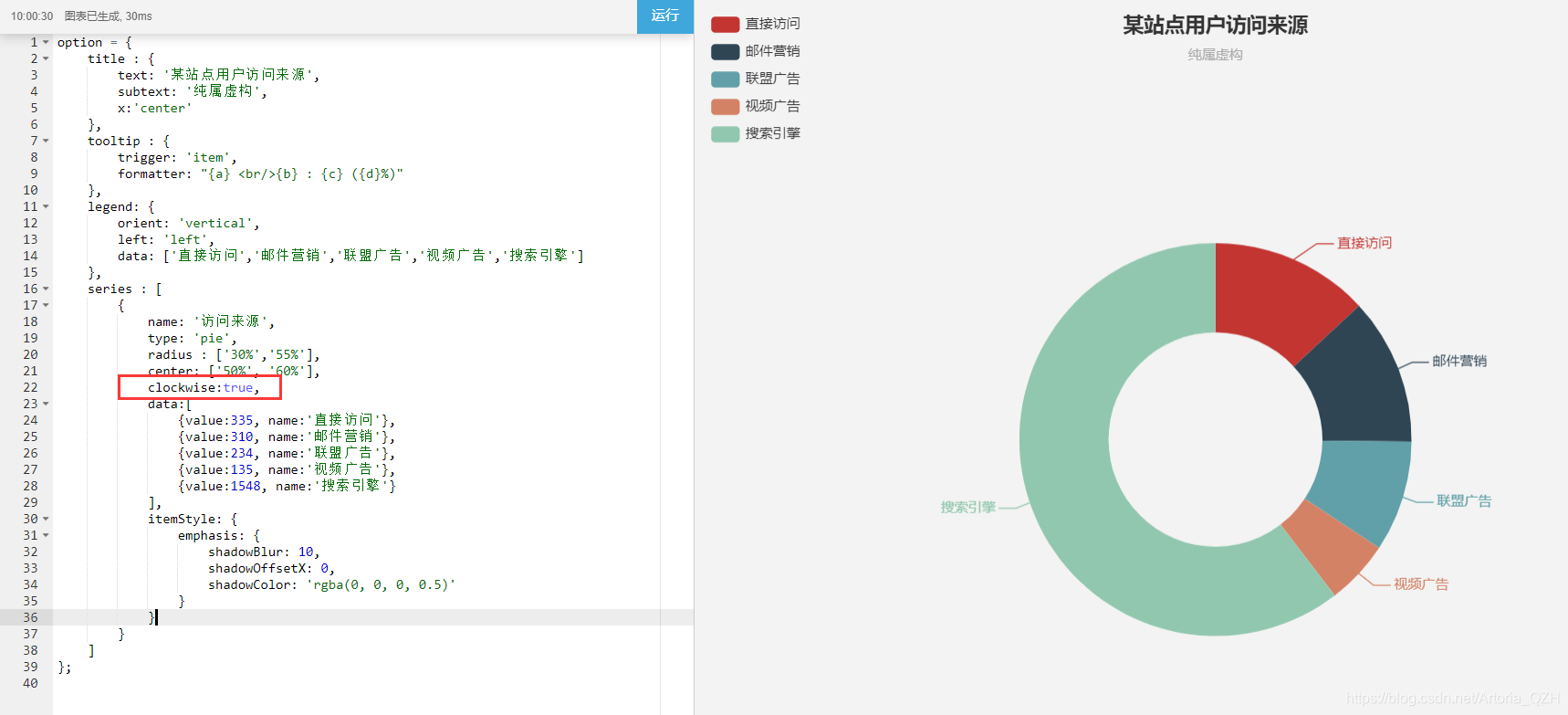Click the status text 图表已生成, 30ms
Viewport: 1568px width, 715px height.
pos(109,16)
